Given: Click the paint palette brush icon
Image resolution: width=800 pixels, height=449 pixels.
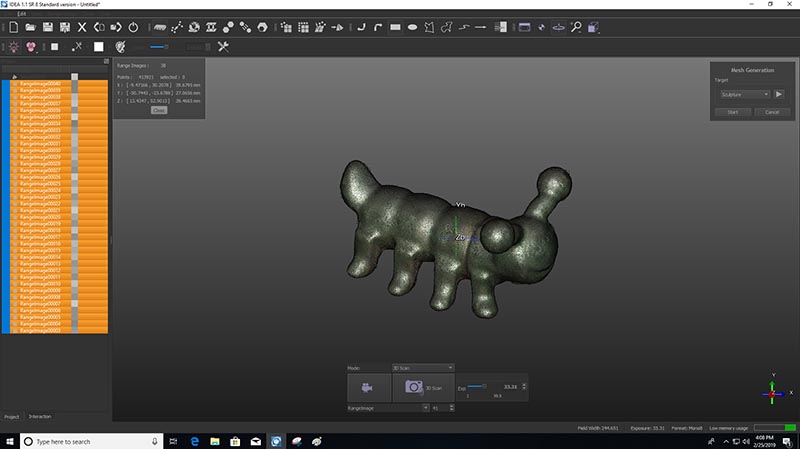Looking at the screenshot, I should pos(120,47).
